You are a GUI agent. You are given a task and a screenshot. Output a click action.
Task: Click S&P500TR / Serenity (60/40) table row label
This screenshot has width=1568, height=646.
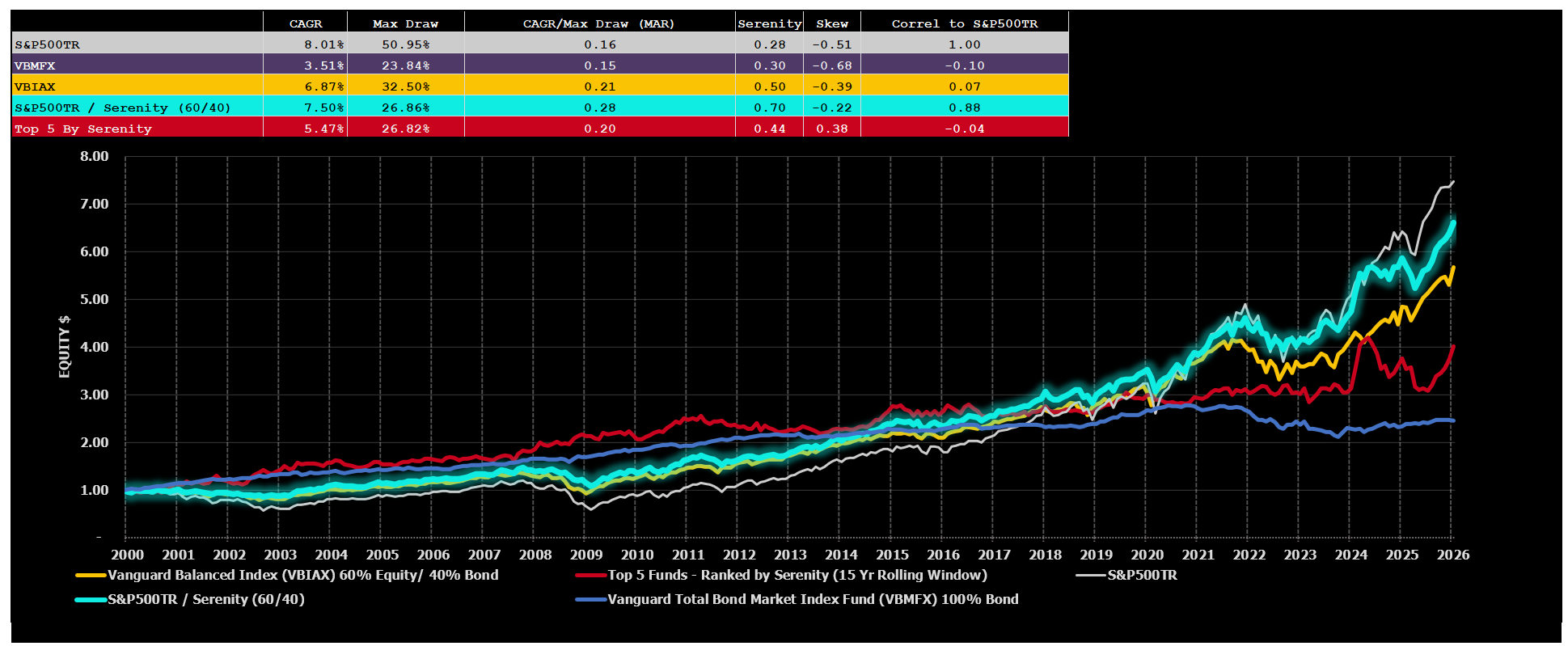[123, 108]
